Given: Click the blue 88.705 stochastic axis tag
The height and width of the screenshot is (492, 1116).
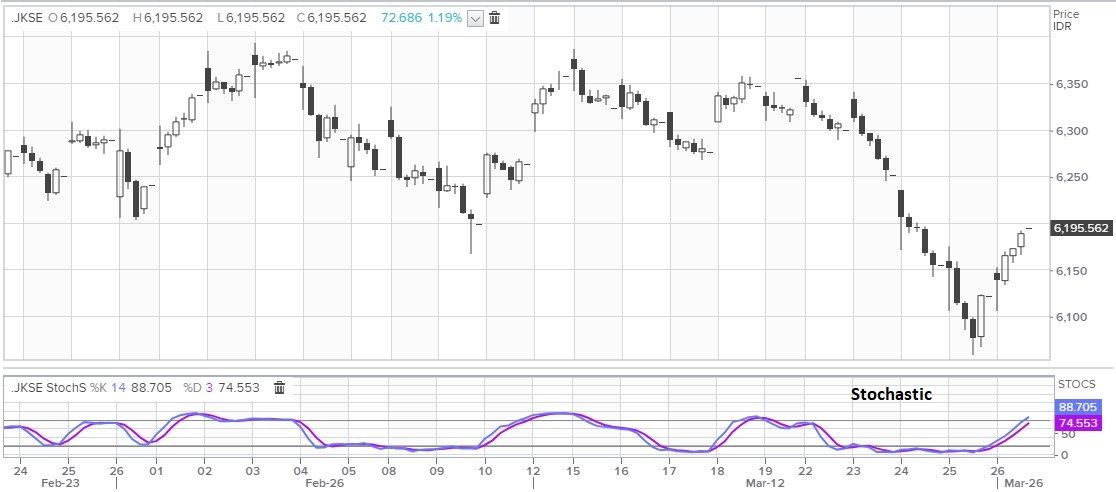Looking at the screenshot, I should click(1077, 407).
